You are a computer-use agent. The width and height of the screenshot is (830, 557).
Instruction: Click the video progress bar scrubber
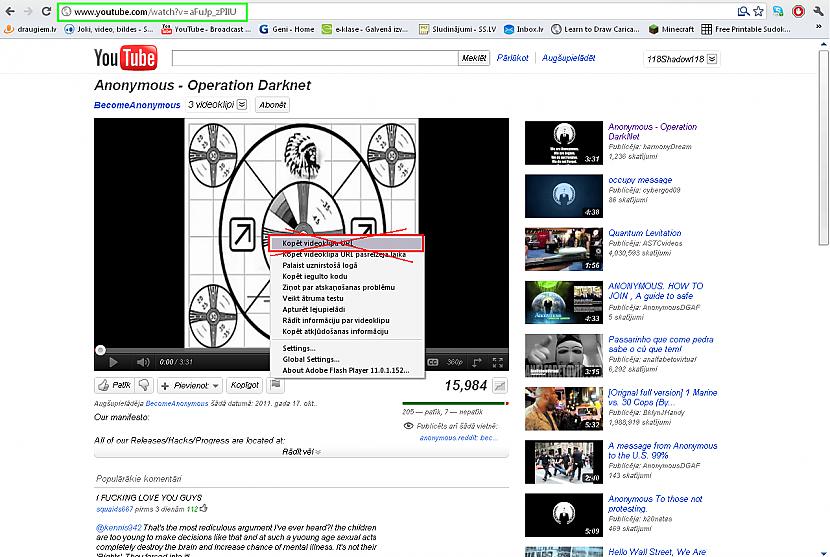(100, 350)
